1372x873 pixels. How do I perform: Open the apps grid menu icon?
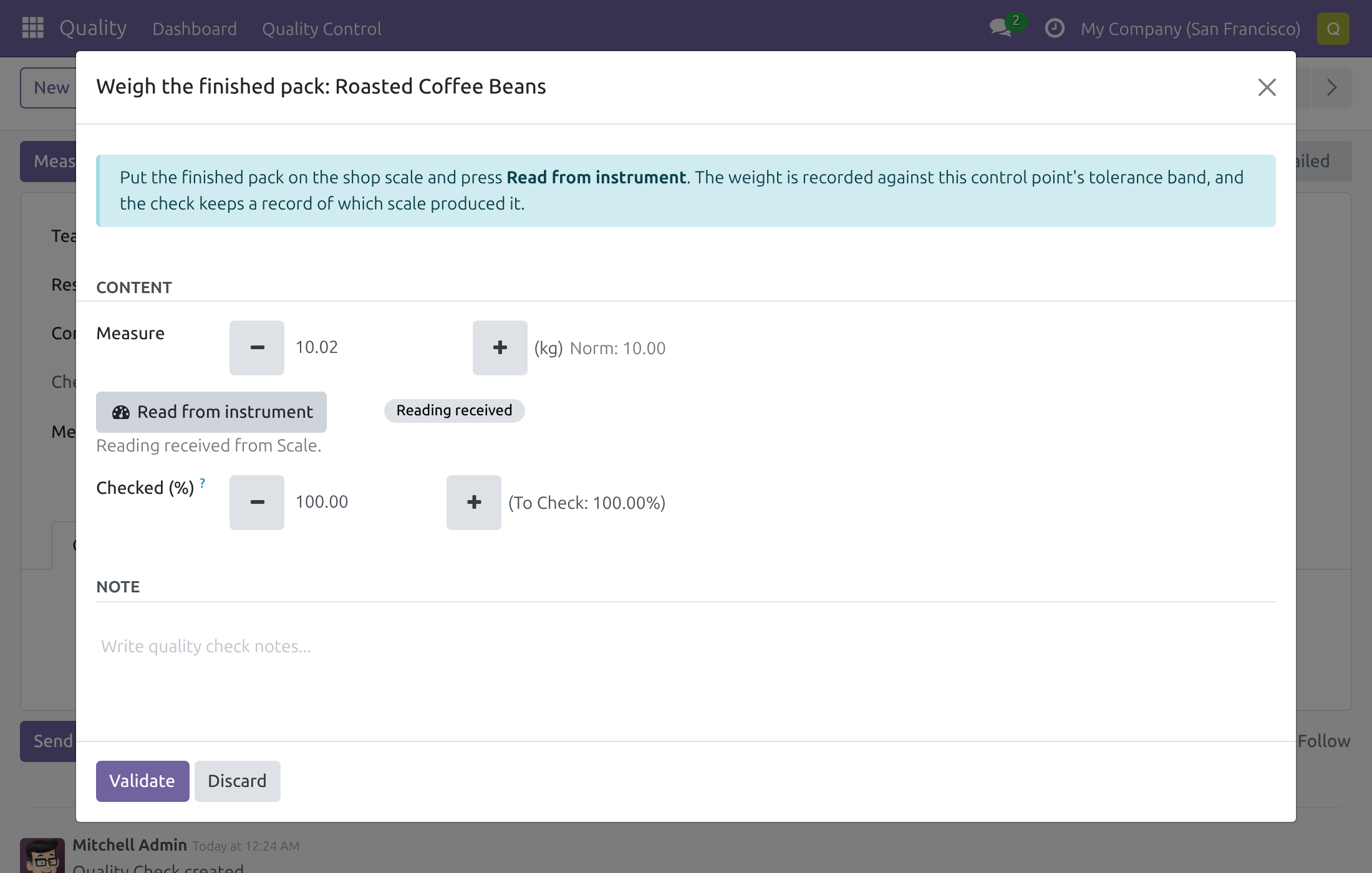pyautogui.click(x=32, y=28)
